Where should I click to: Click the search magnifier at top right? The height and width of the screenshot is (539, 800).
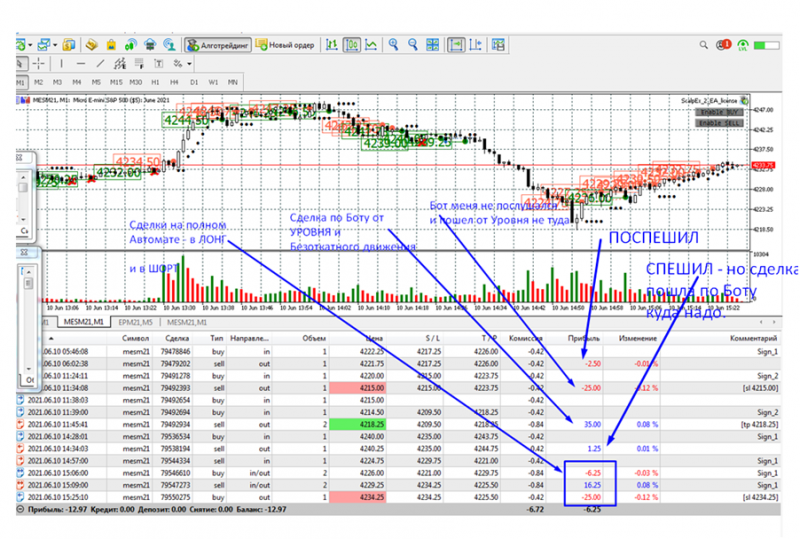[704, 45]
